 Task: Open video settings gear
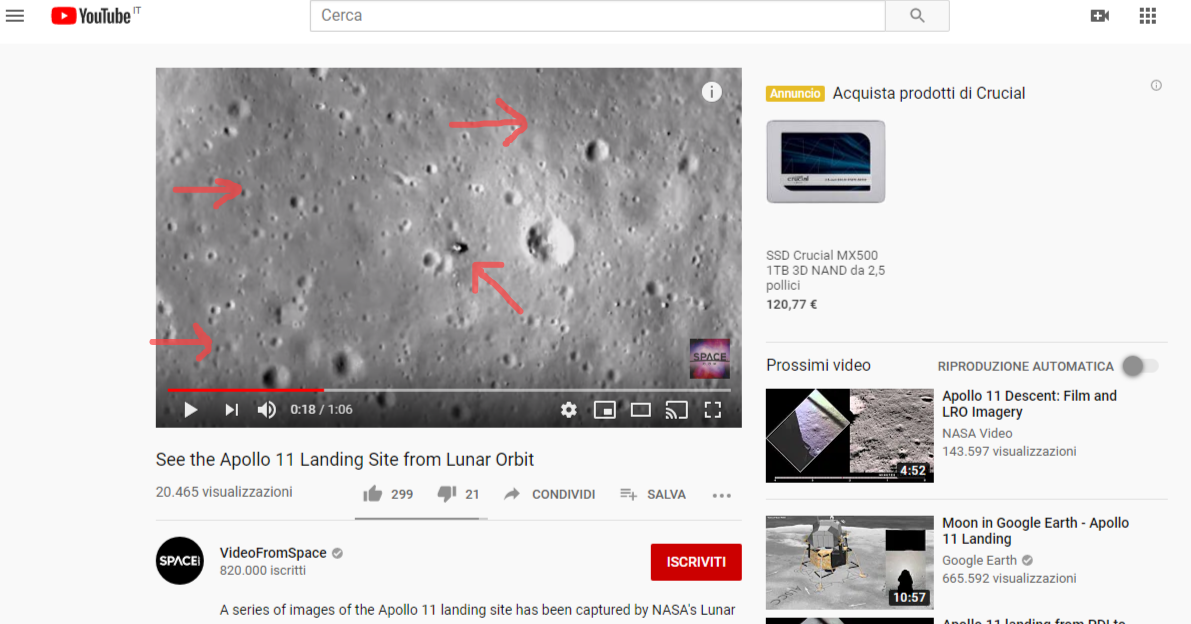(x=568, y=410)
